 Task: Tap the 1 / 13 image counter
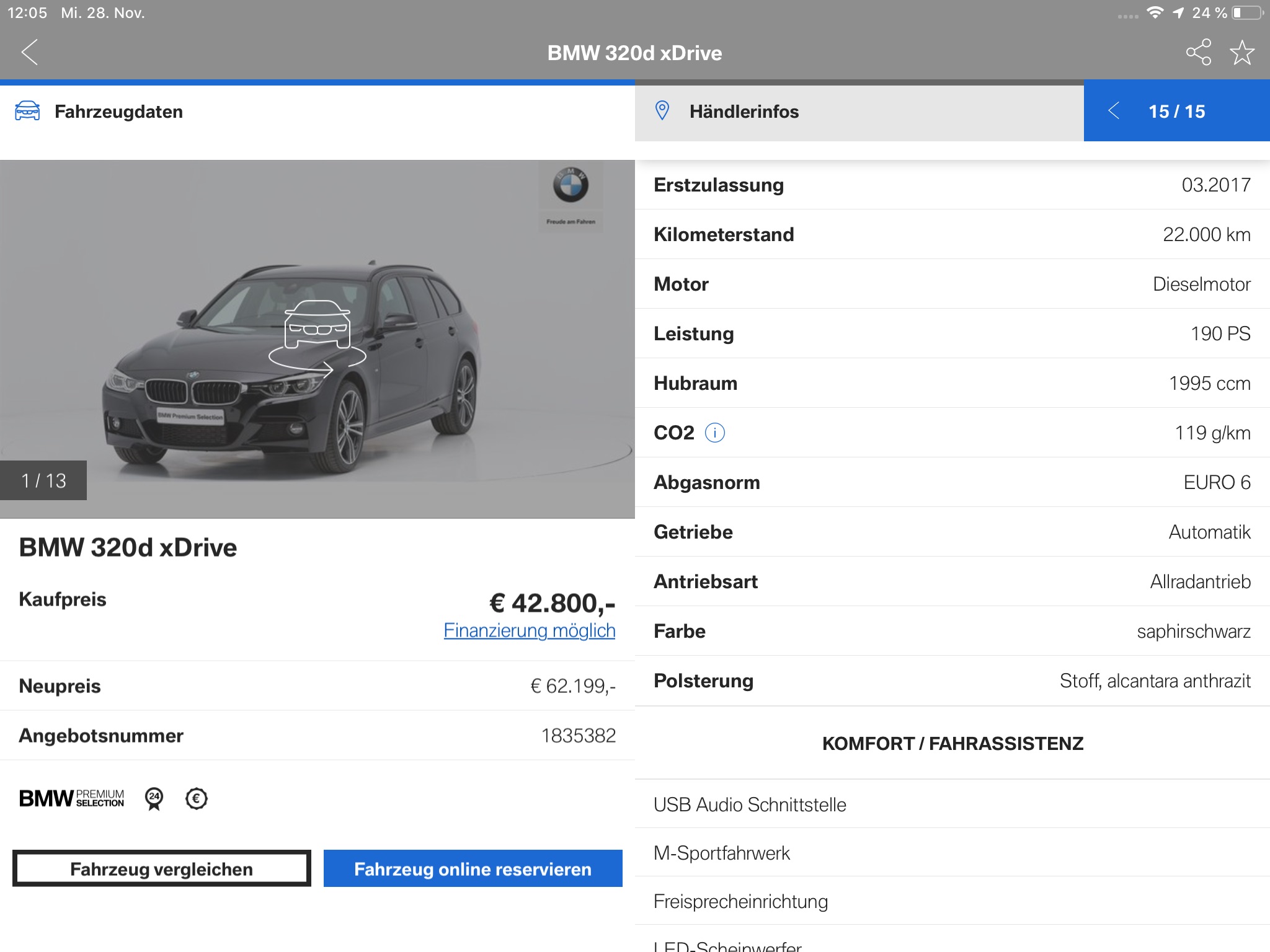(43, 480)
